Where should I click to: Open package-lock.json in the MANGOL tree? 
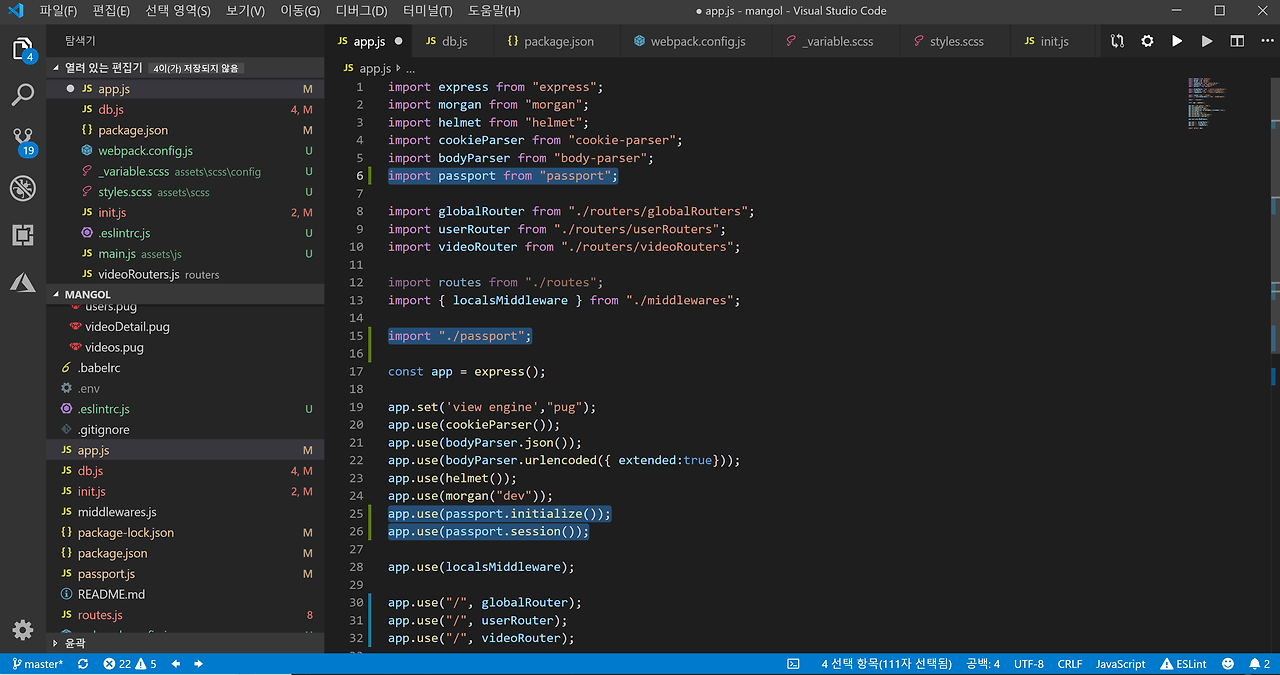[185, 533]
